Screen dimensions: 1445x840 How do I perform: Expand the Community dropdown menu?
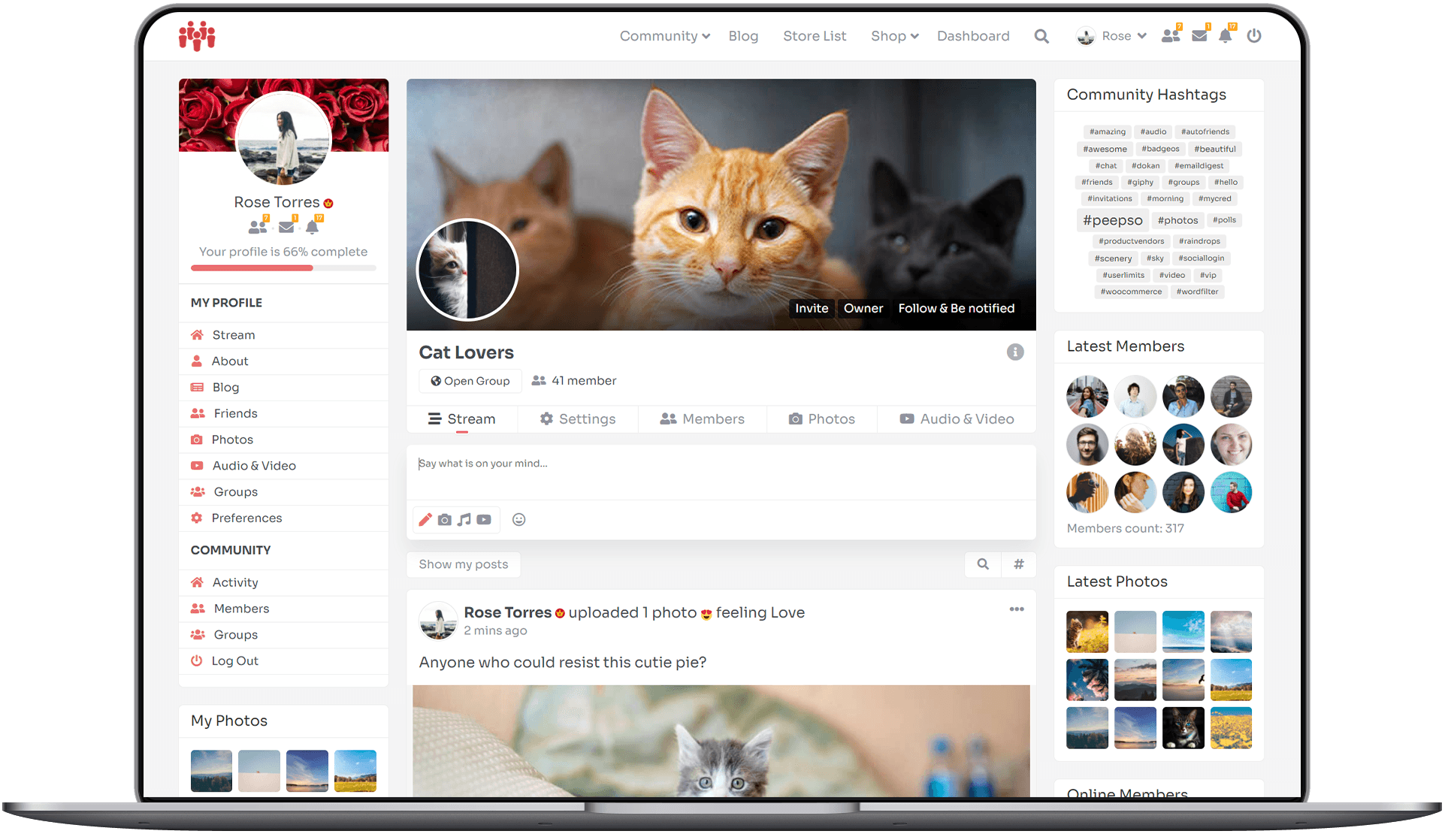665,36
